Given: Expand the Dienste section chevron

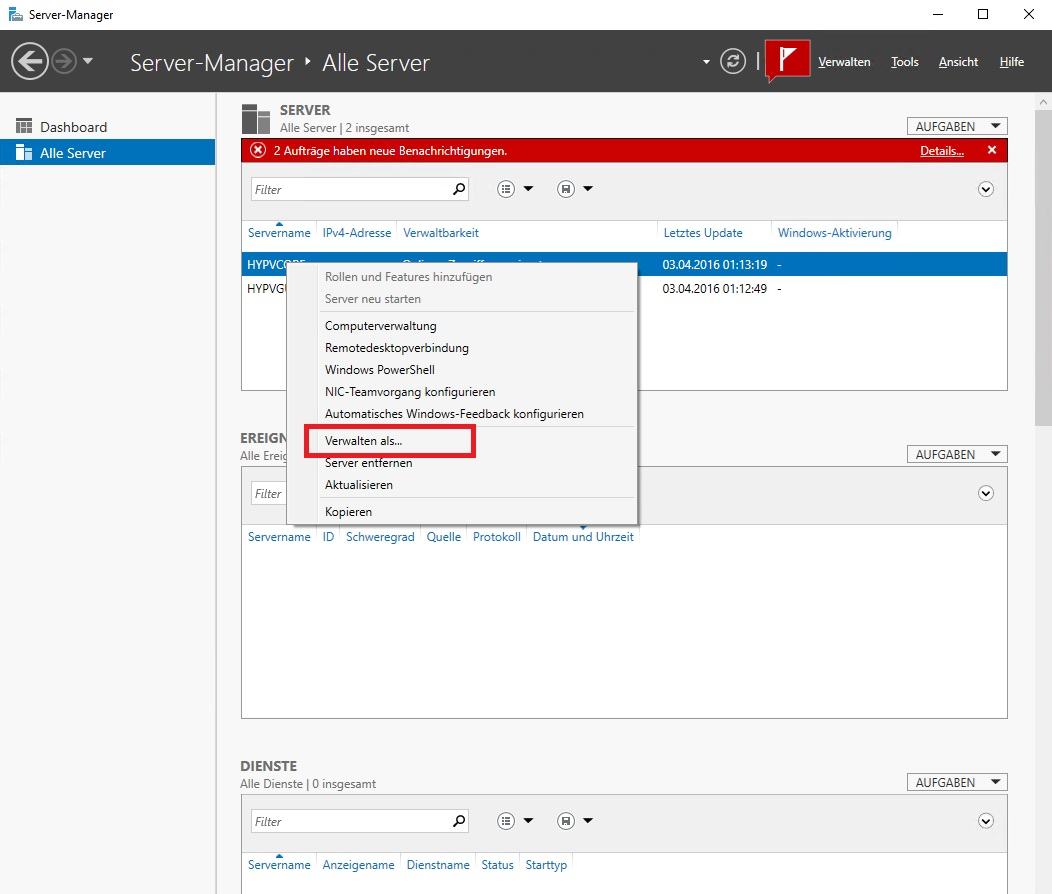Looking at the screenshot, I should [986, 821].
